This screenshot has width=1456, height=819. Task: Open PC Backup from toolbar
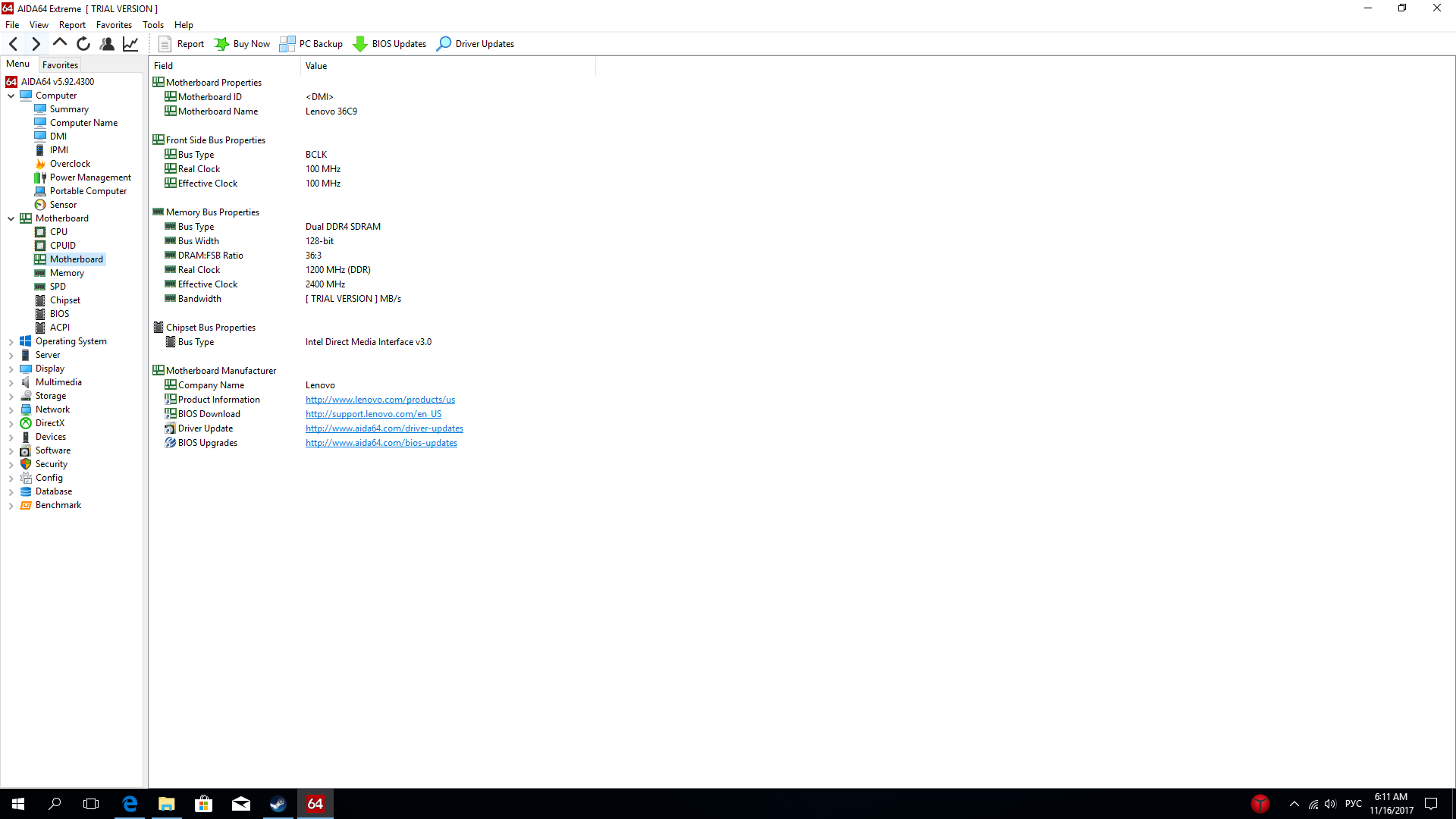point(312,44)
